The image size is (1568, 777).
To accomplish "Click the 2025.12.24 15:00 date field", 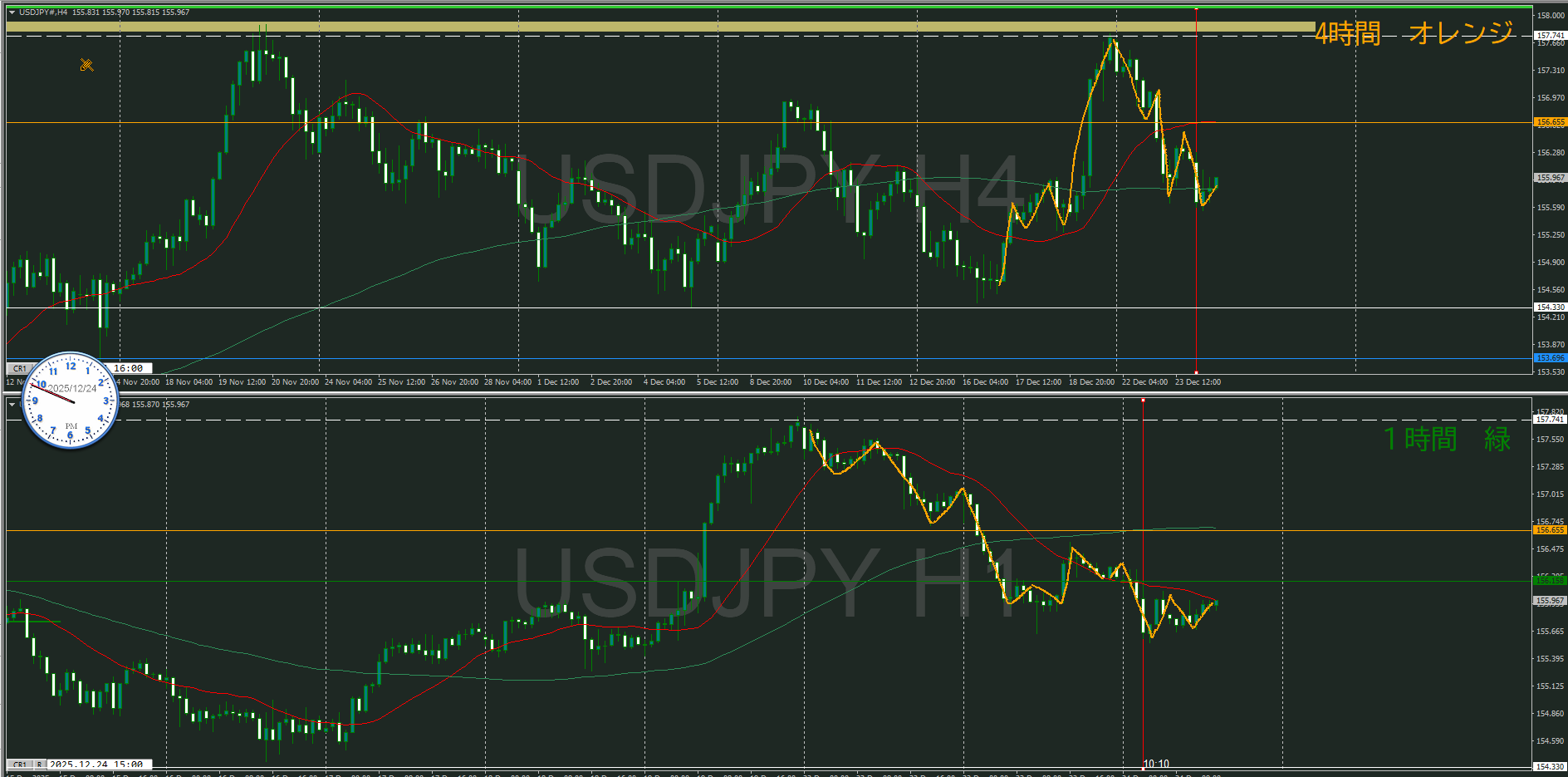I will 98,765.
